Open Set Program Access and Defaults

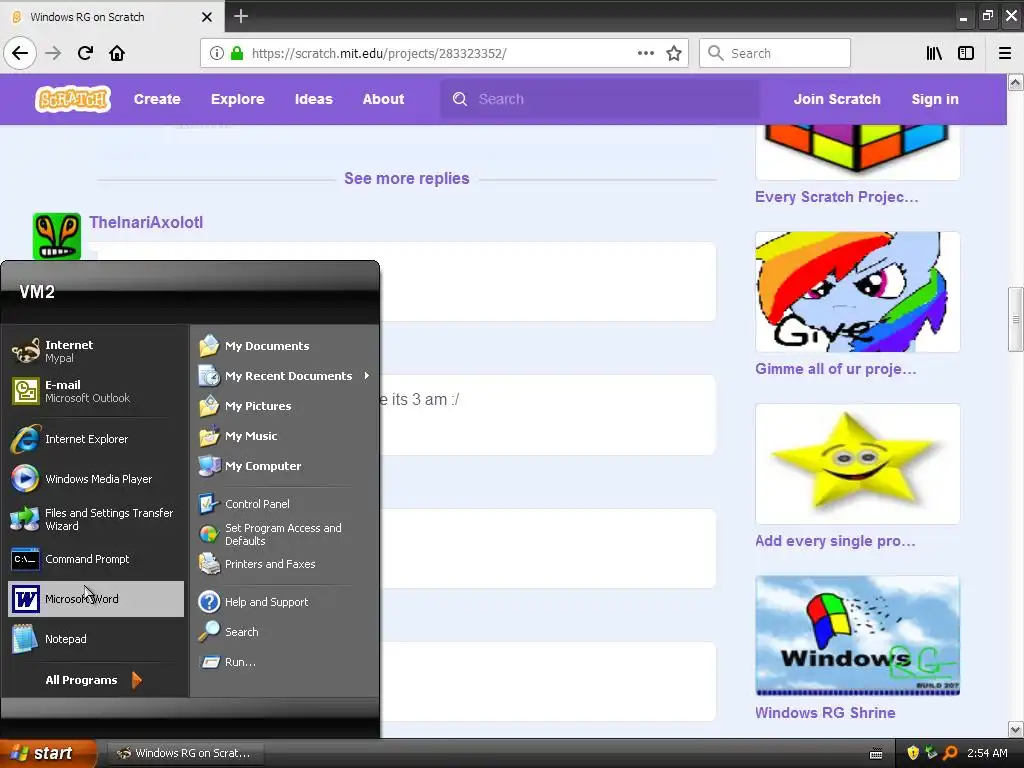click(x=284, y=534)
